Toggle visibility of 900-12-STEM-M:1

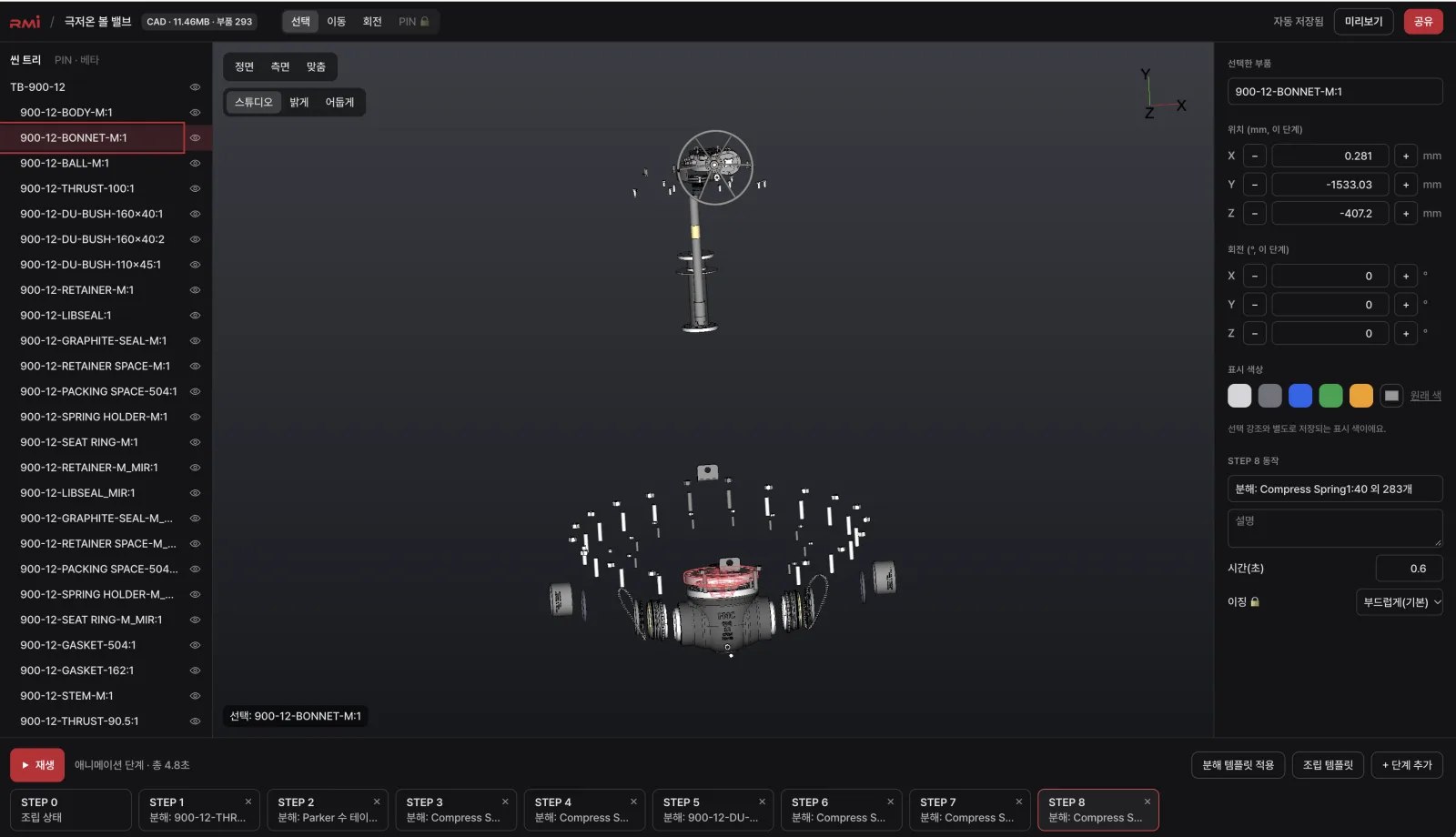pyautogui.click(x=195, y=696)
